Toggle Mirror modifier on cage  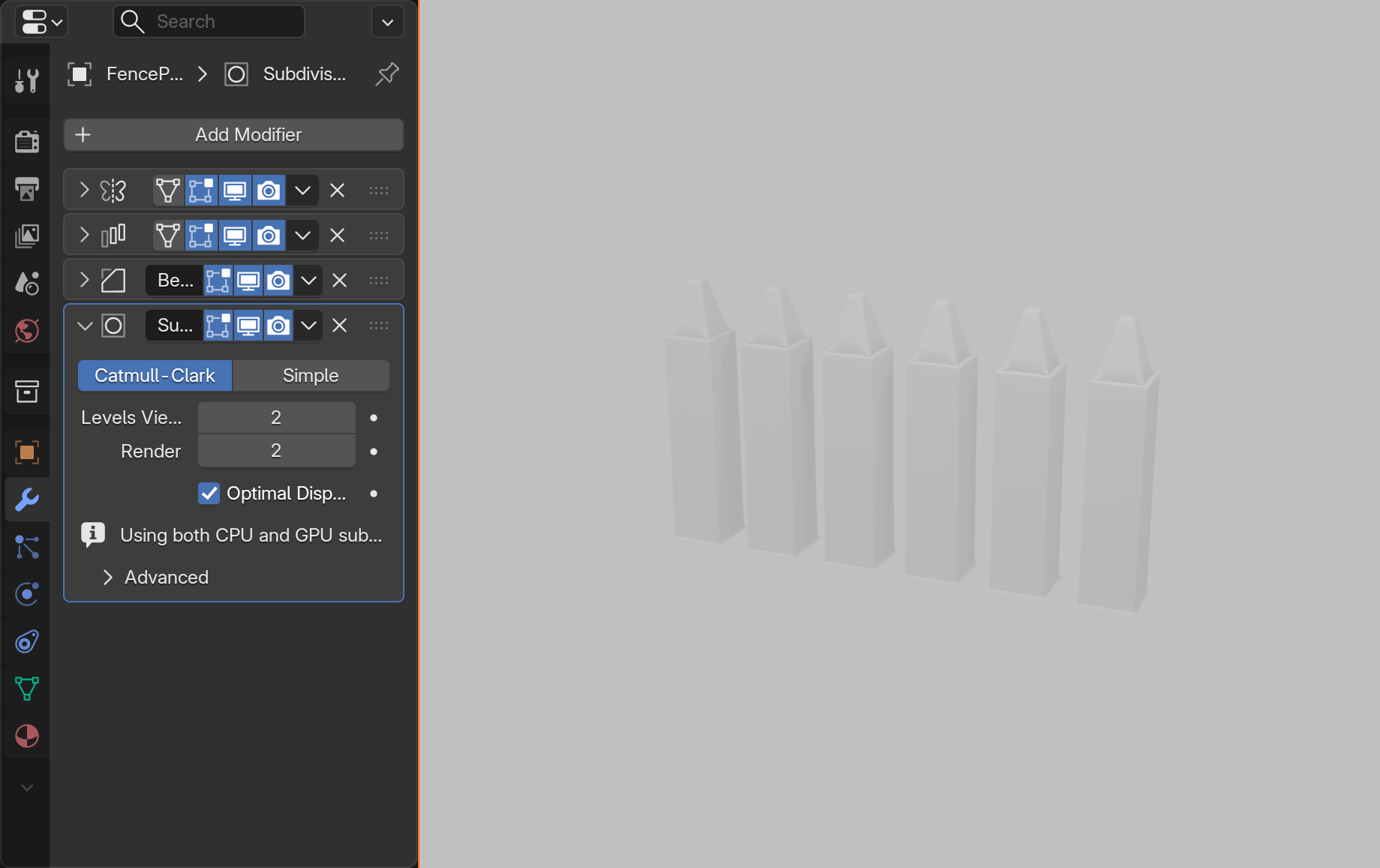[x=168, y=190]
